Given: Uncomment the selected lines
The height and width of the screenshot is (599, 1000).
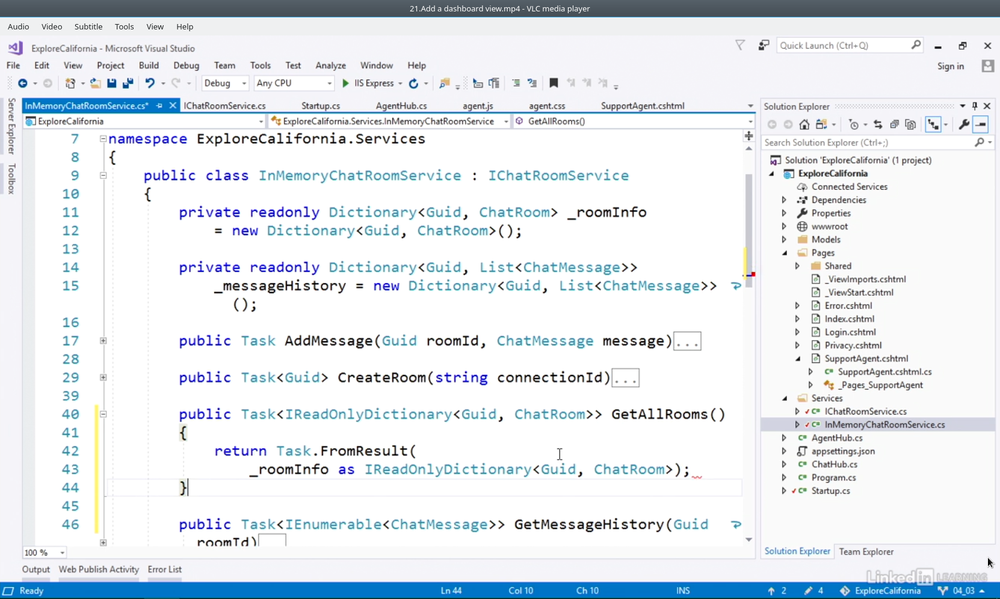Looking at the screenshot, I should 533,83.
